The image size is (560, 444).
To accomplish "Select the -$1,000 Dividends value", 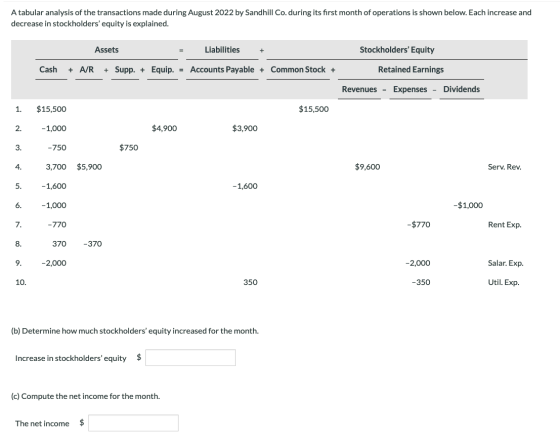I will click(468, 205).
